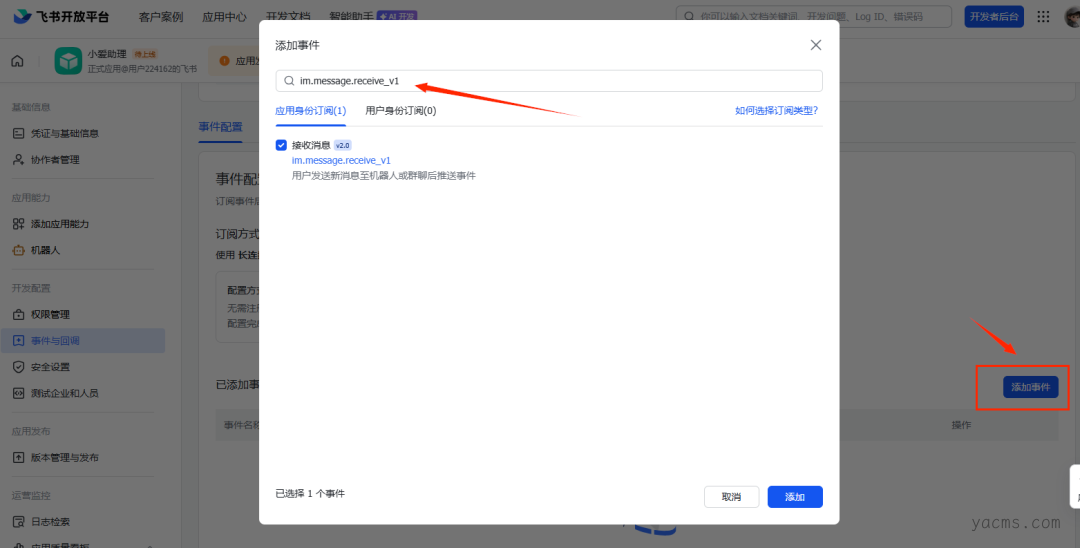1080x548 pixels.
Task: Click the 权限管理 lock icon in sidebar
Action: click(x=18, y=315)
